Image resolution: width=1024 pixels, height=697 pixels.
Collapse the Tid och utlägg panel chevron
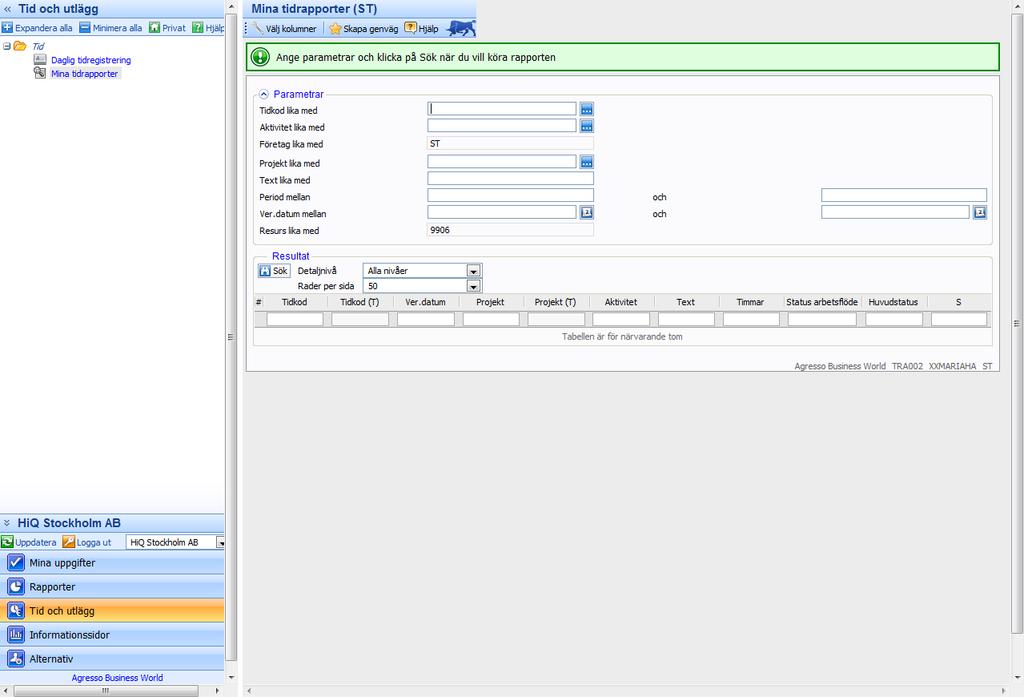pos(8,9)
